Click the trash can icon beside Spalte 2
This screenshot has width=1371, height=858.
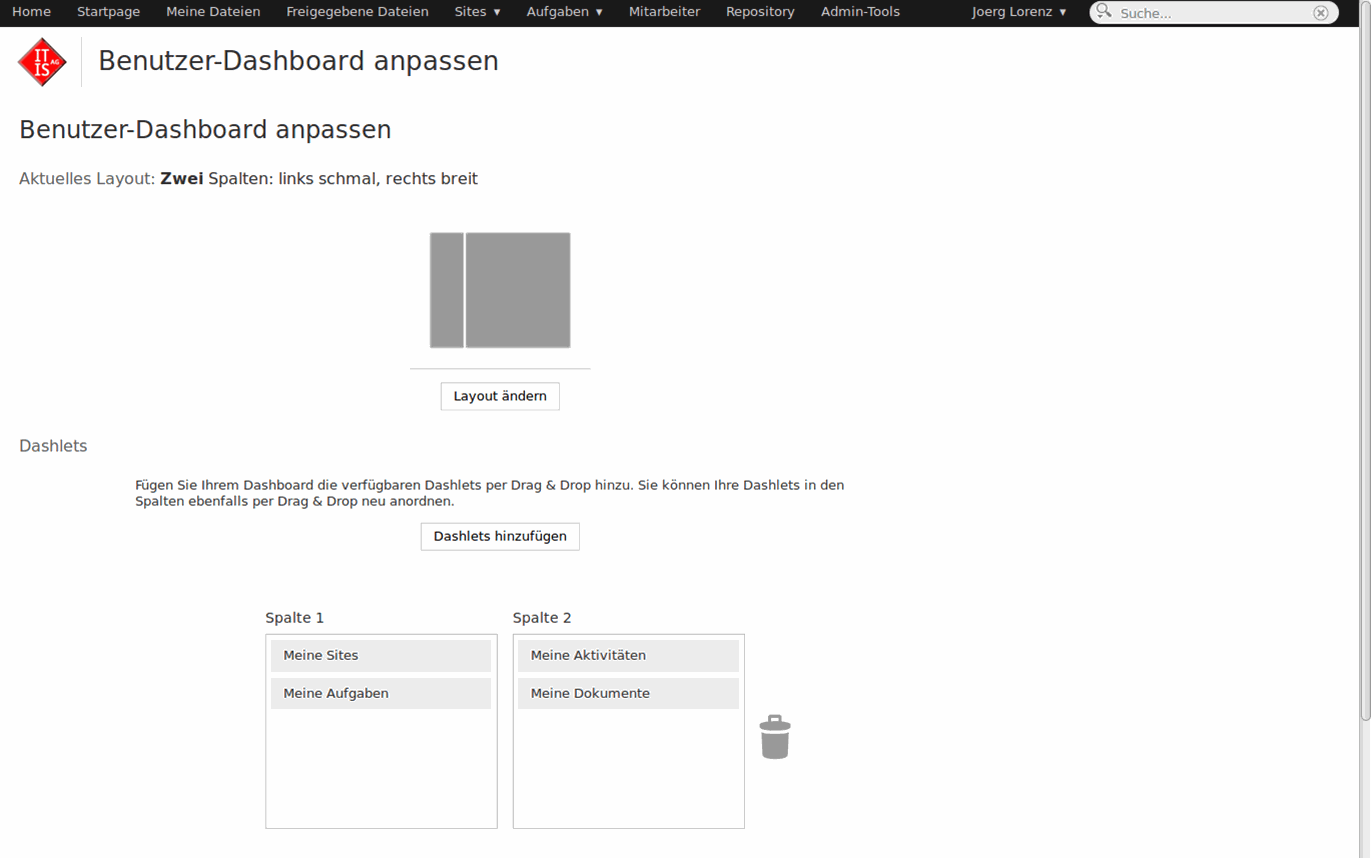click(775, 737)
